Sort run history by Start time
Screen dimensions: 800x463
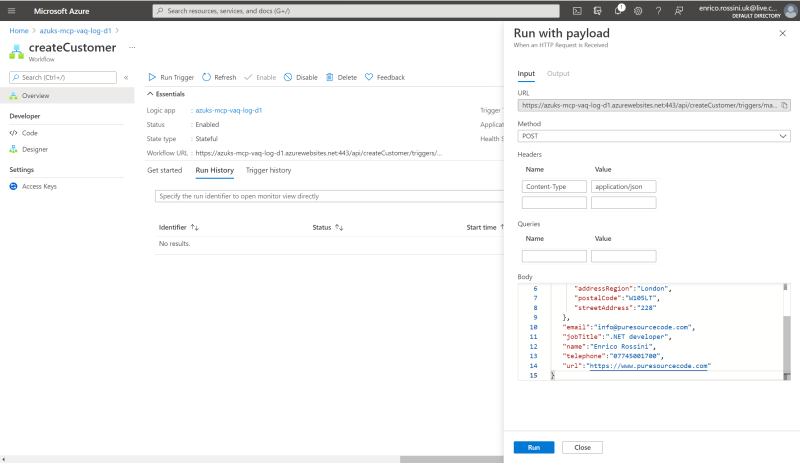pos(502,228)
